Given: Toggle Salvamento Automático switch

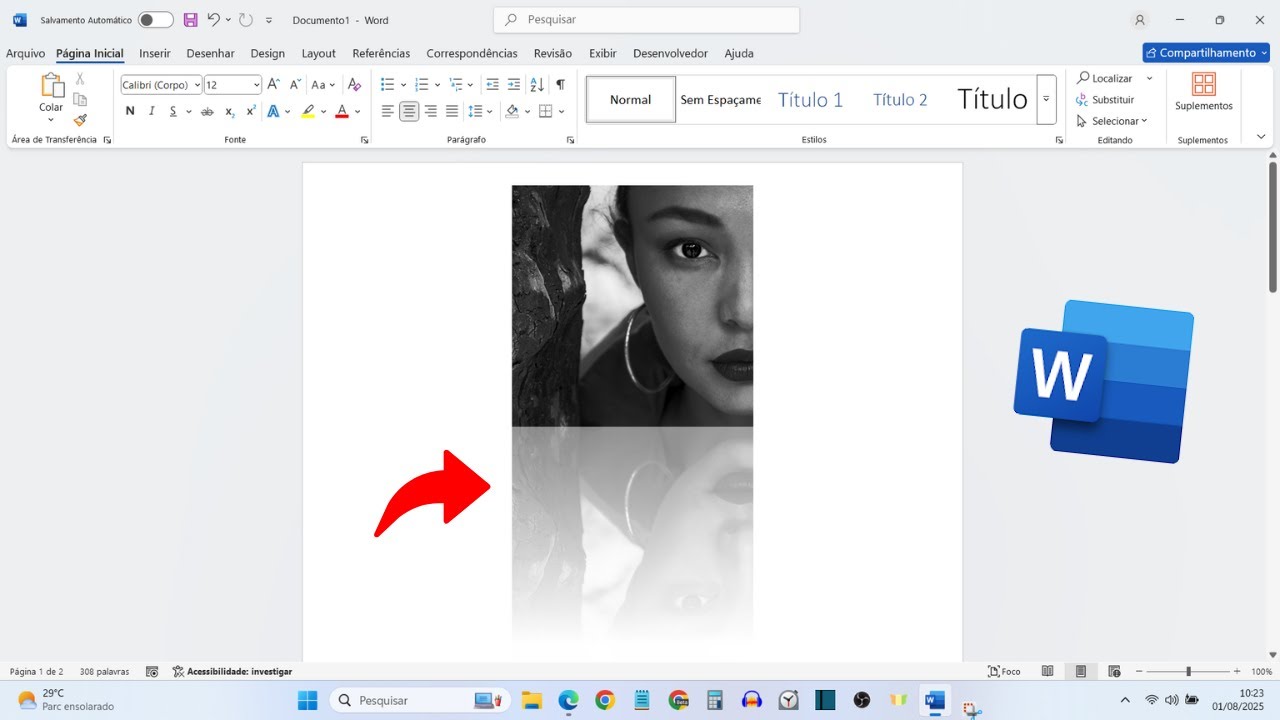Looking at the screenshot, I should pyautogui.click(x=155, y=20).
